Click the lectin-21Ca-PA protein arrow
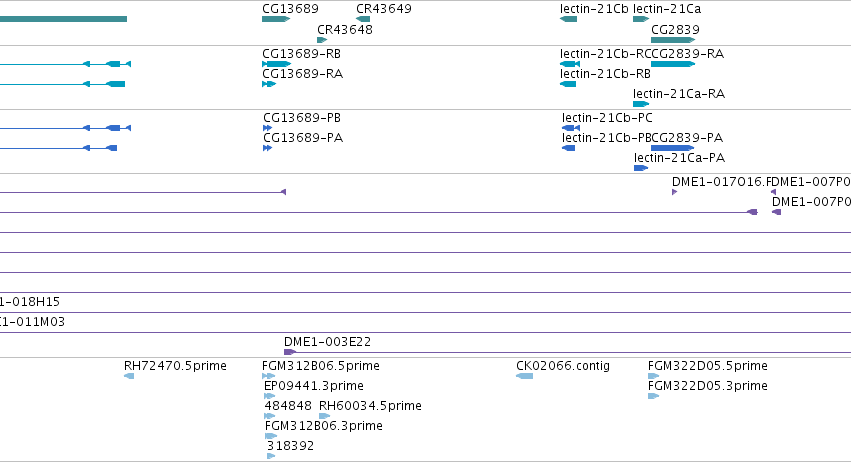The image size is (851, 462). tap(641, 168)
